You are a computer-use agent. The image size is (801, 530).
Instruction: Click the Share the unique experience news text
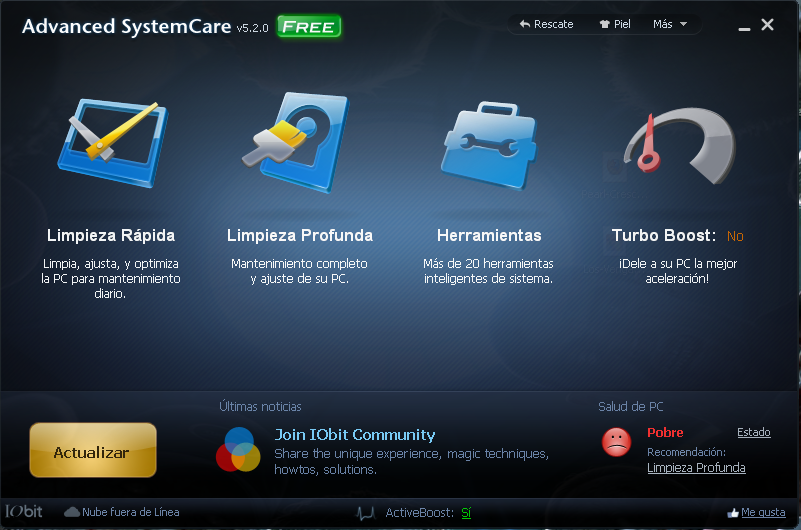(x=411, y=462)
